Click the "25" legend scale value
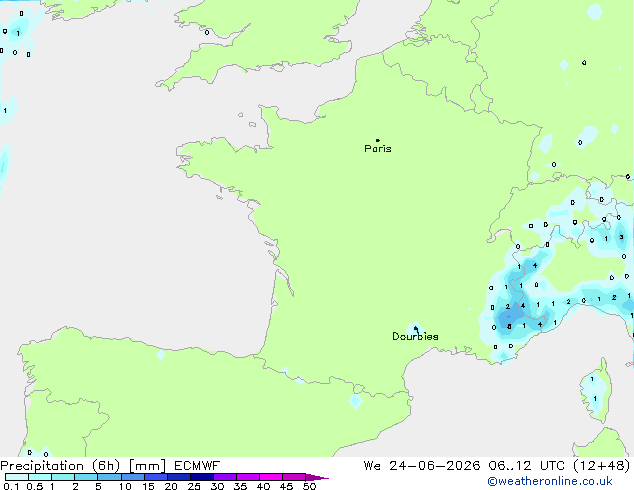The width and height of the screenshot is (634, 490). point(194,486)
